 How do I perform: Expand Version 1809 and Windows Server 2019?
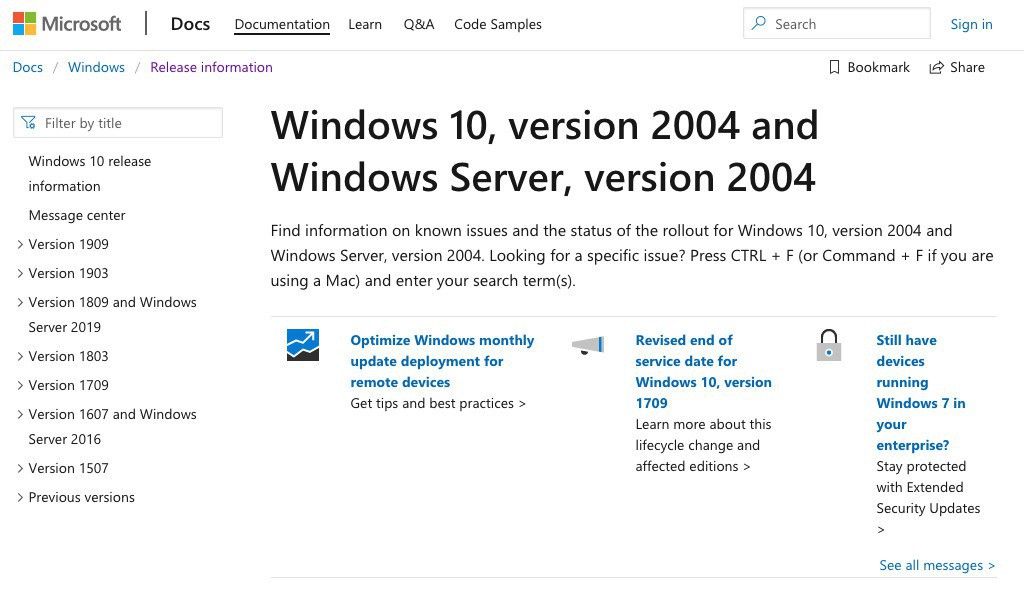[20, 302]
